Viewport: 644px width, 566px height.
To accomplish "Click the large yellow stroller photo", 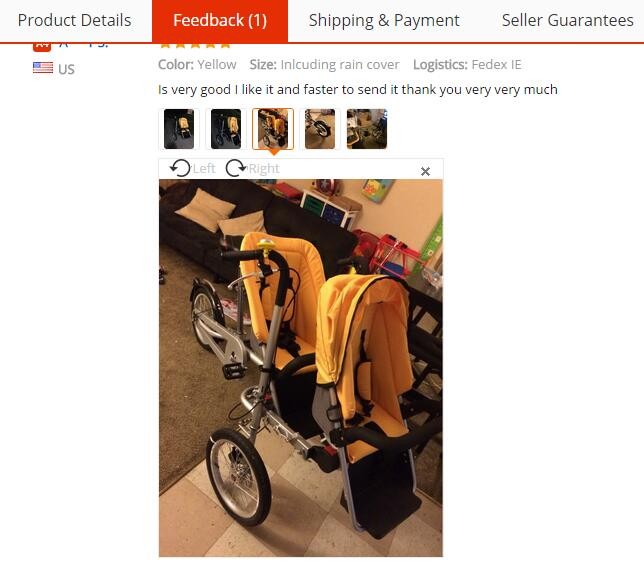I will tap(301, 368).
